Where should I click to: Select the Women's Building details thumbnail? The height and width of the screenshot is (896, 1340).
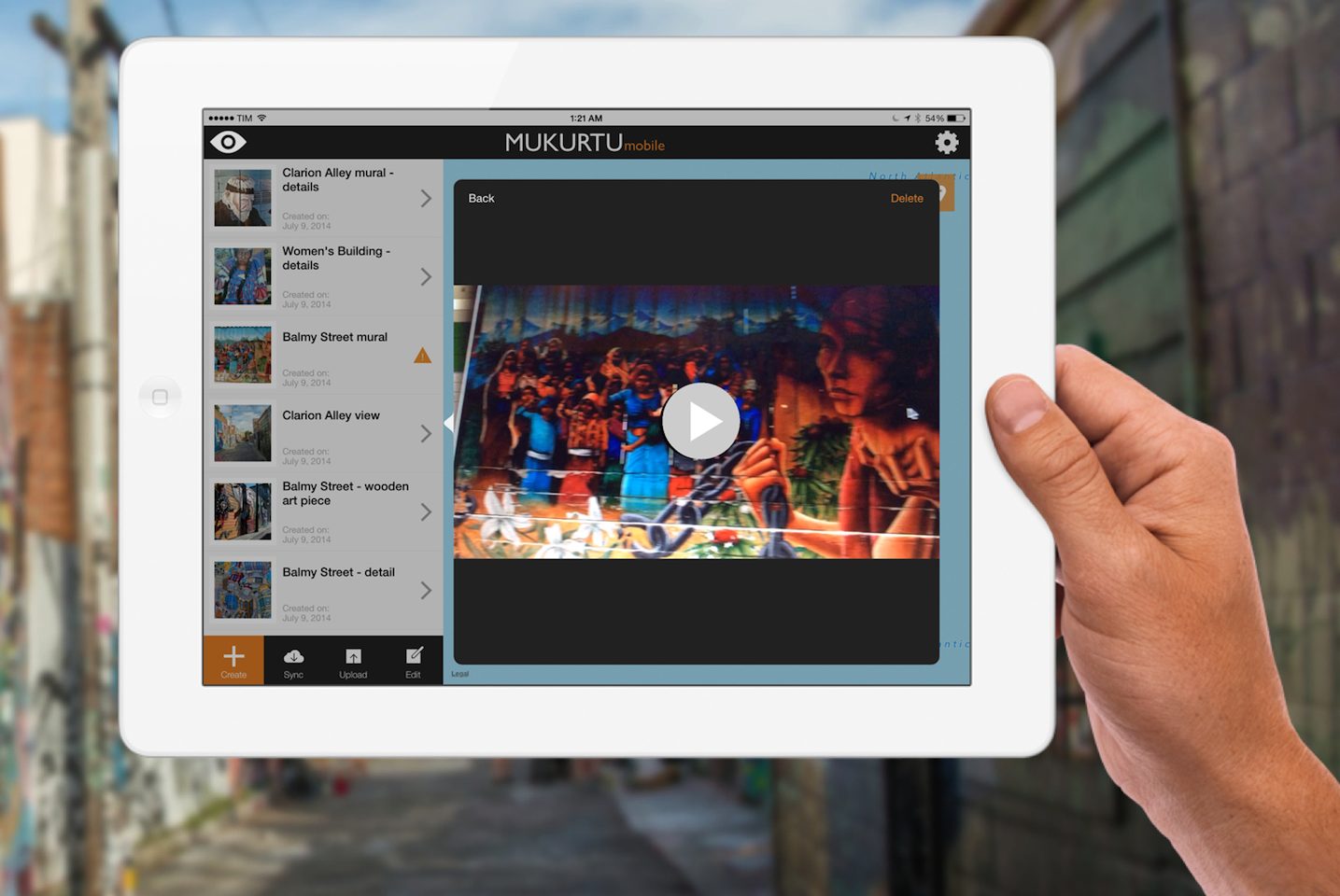[x=243, y=276]
